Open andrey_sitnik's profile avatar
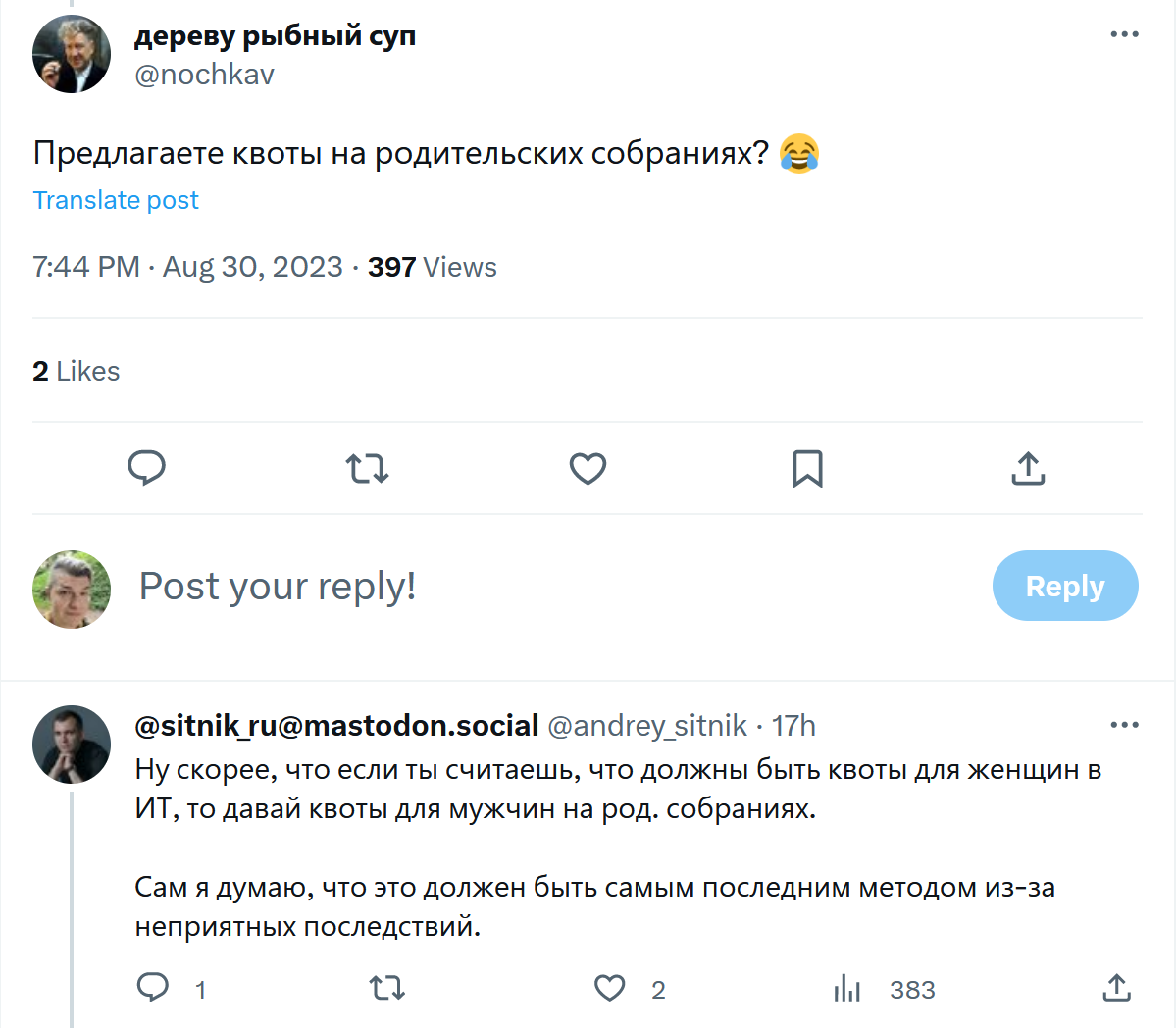 72,745
